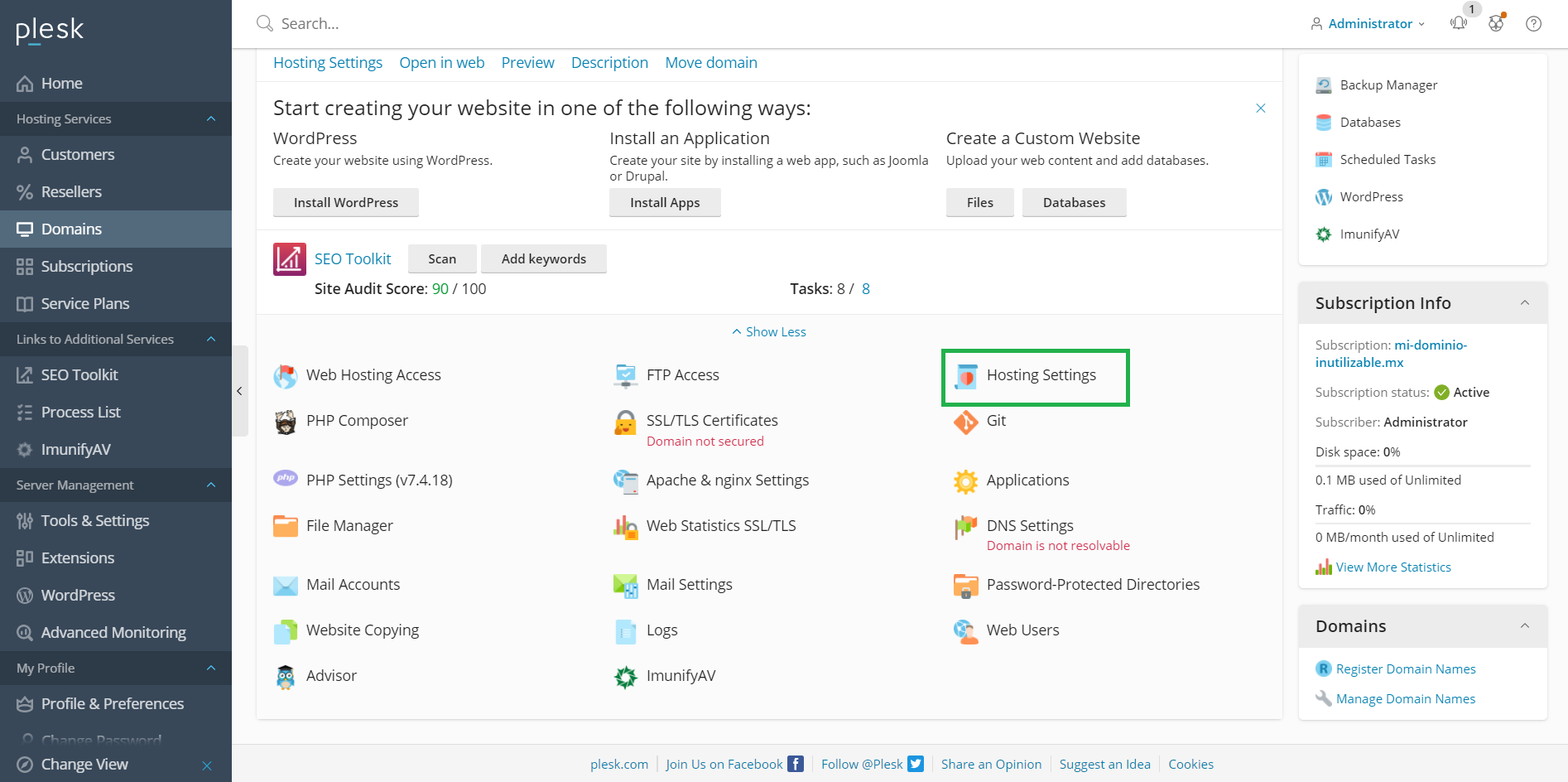The height and width of the screenshot is (782, 1568).
Task: Click the Web Users icon
Action: tap(966, 631)
